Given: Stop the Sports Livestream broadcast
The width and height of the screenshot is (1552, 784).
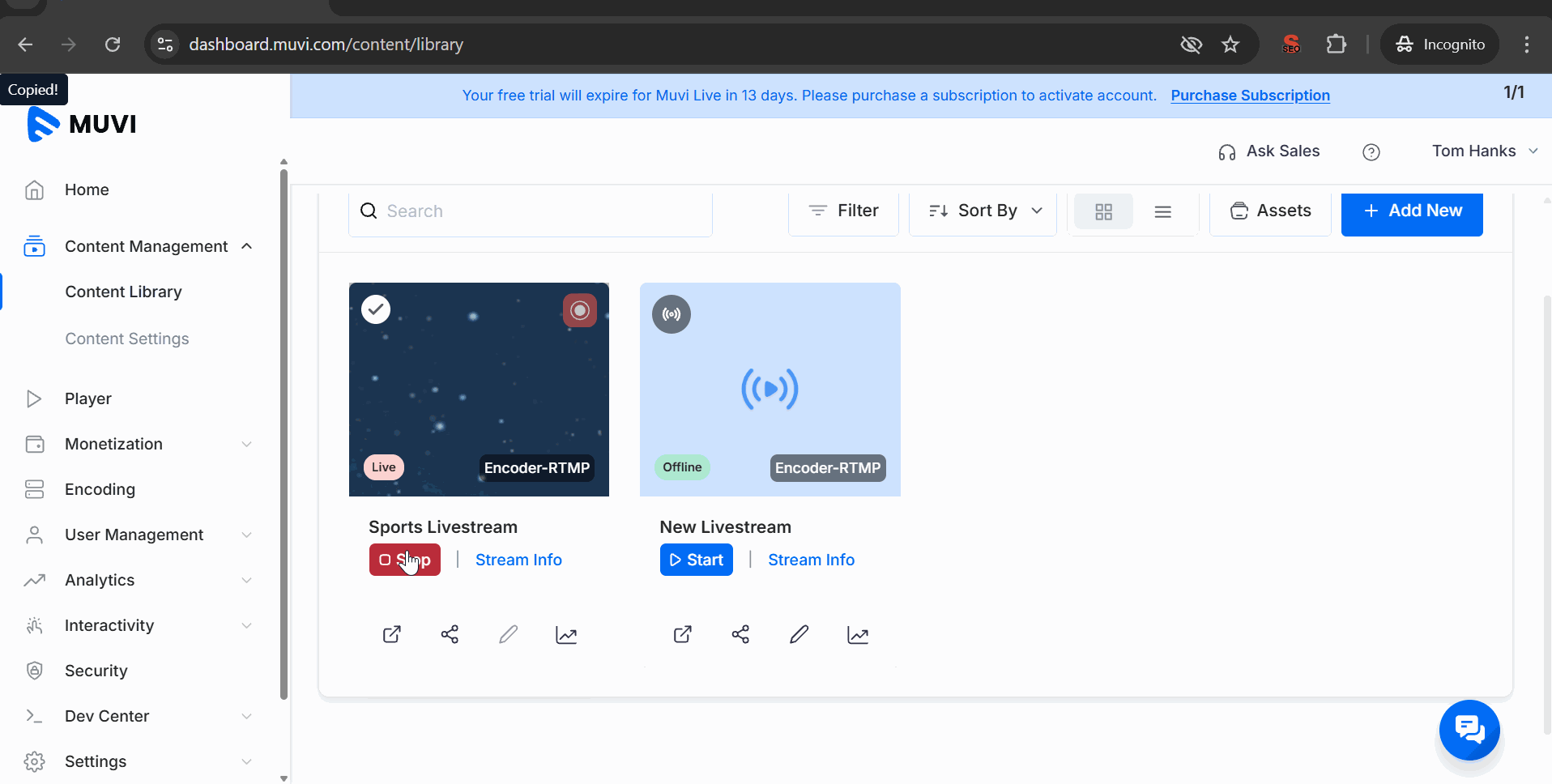Looking at the screenshot, I should pyautogui.click(x=405, y=560).
